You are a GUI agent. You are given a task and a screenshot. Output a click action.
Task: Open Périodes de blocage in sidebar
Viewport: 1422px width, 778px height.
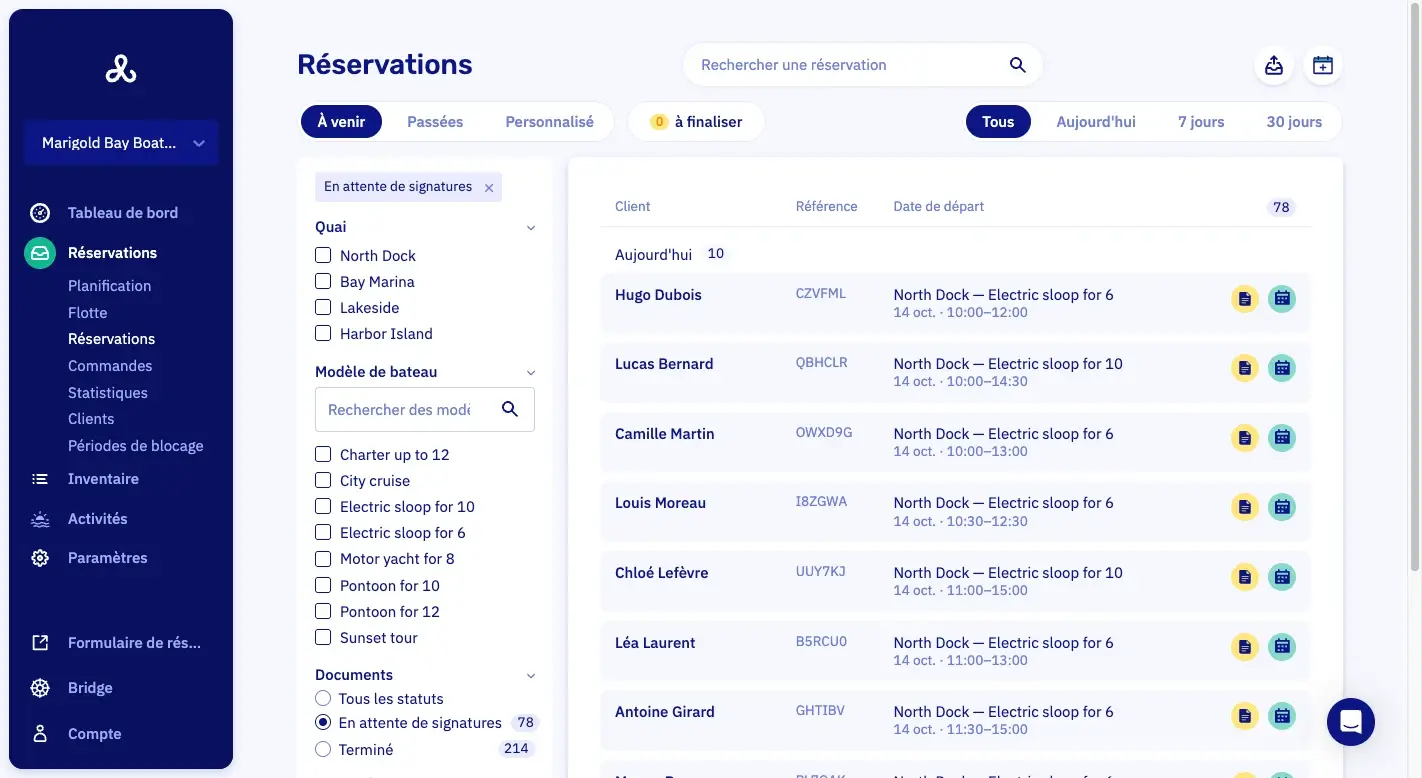136,446
